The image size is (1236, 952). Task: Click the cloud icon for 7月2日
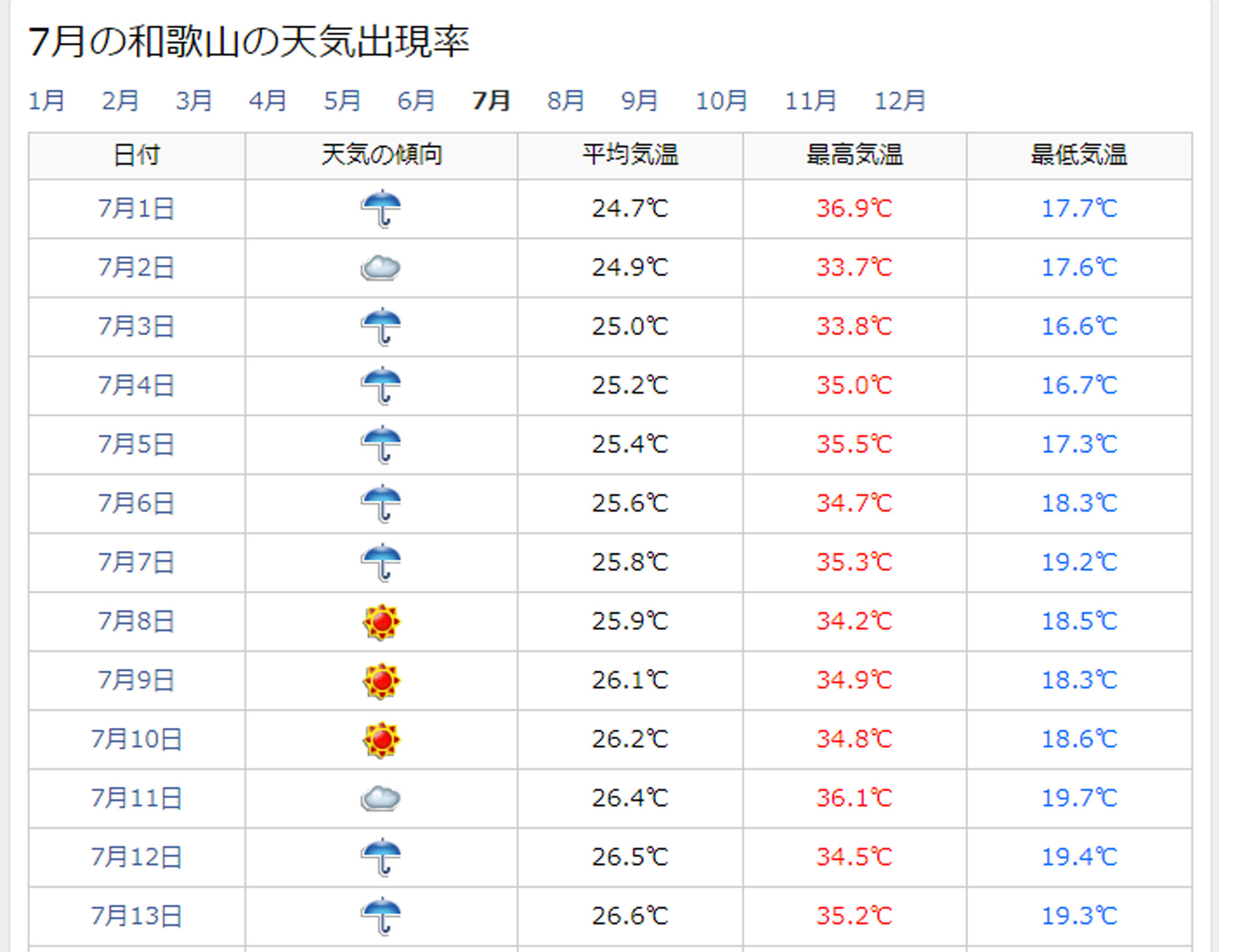[381, 268]
